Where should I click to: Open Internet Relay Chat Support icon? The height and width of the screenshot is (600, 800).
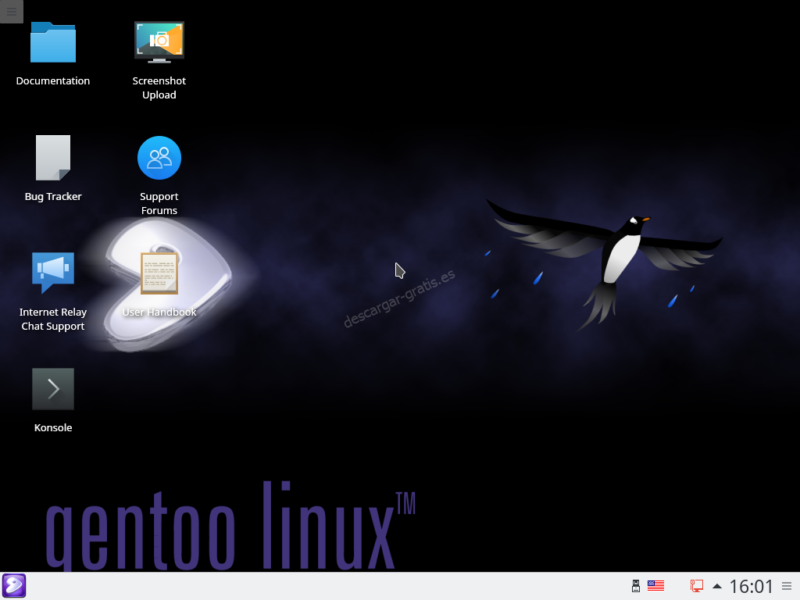pyautogui.click(x=53, y=272)
